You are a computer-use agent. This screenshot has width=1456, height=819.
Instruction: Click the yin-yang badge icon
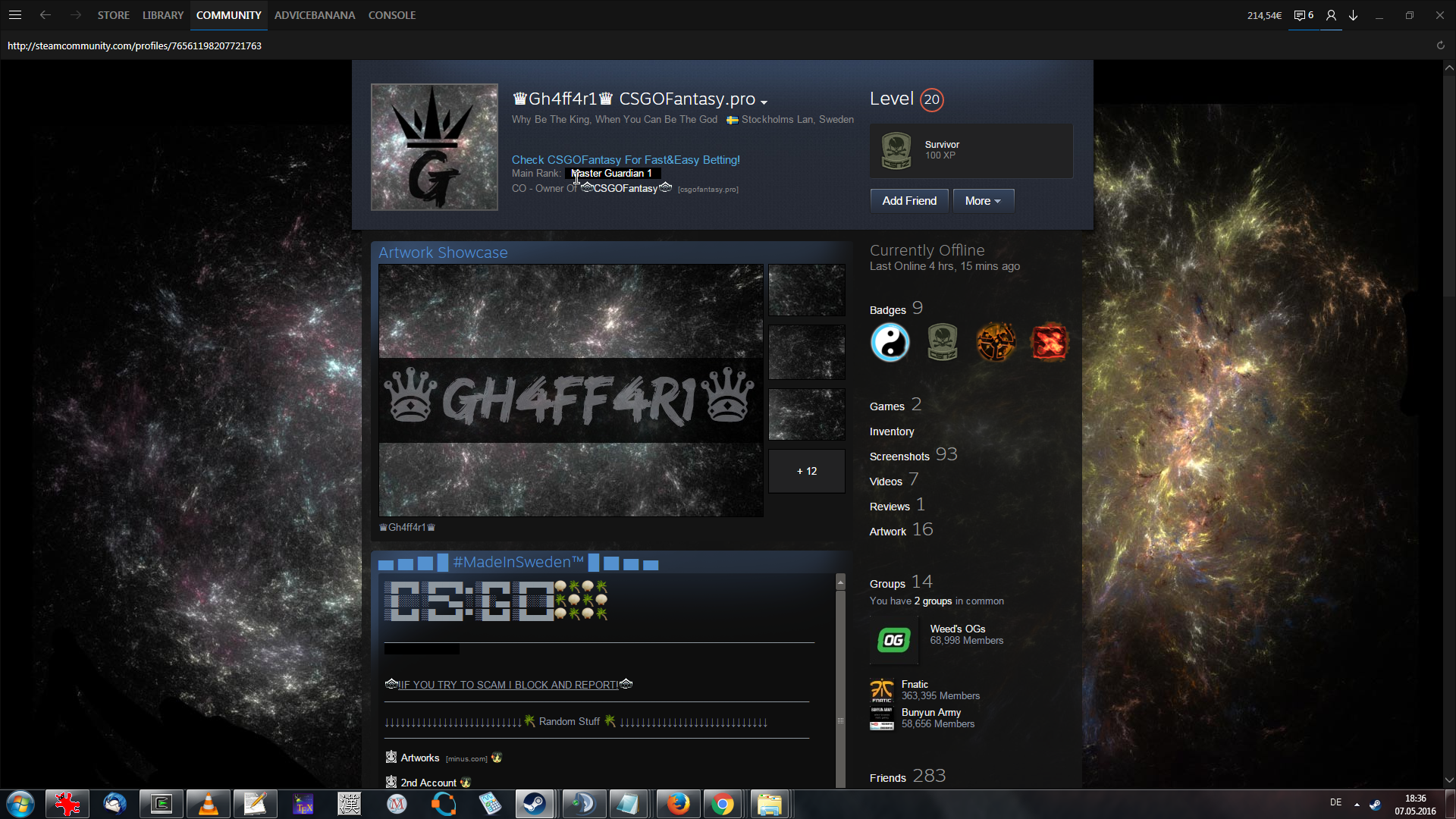890,342
